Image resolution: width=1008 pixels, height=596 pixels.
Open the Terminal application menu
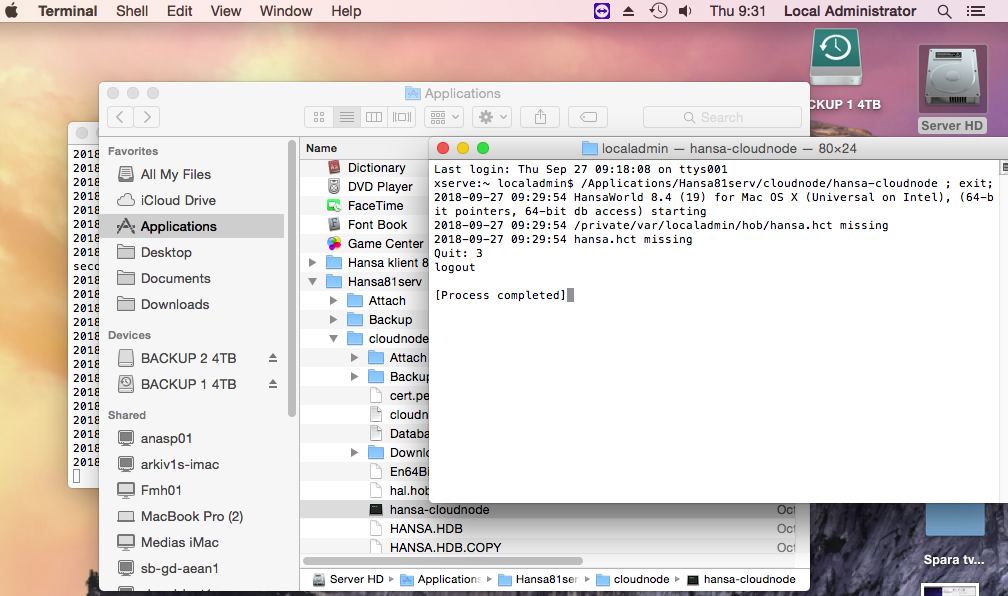coord(68,11)
